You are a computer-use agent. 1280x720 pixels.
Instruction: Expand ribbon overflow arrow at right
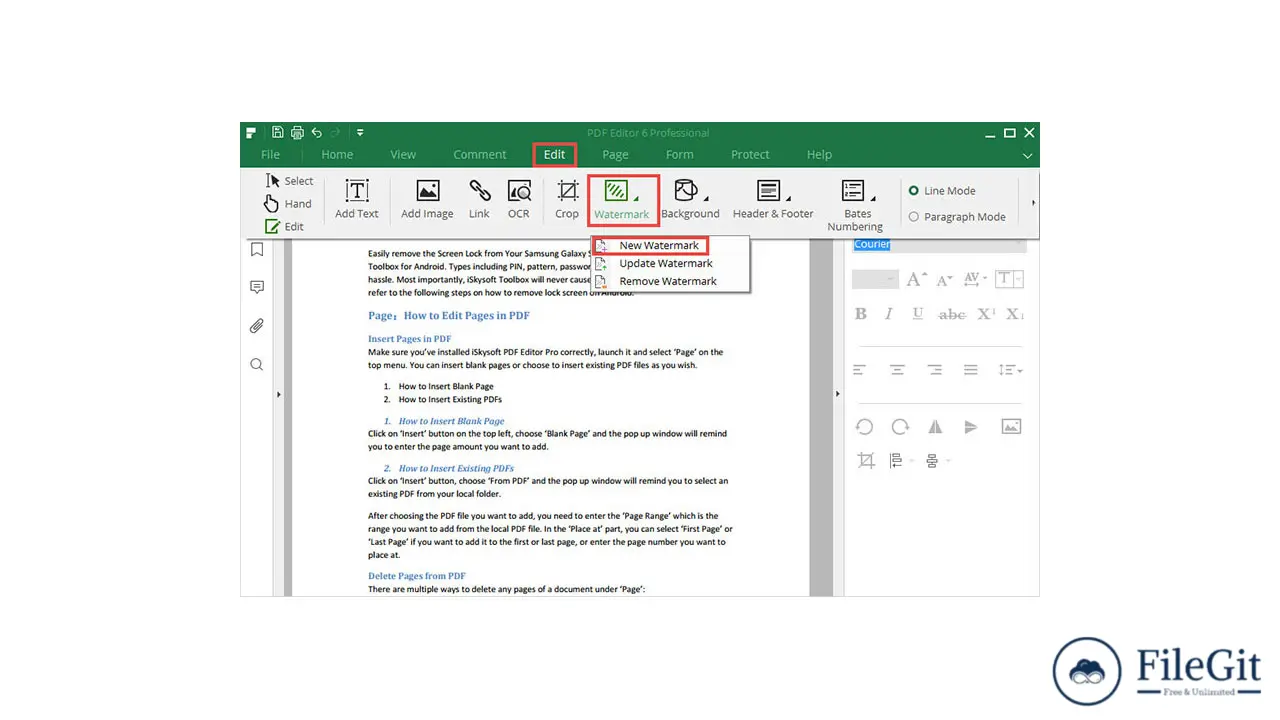click(1033, 203)
